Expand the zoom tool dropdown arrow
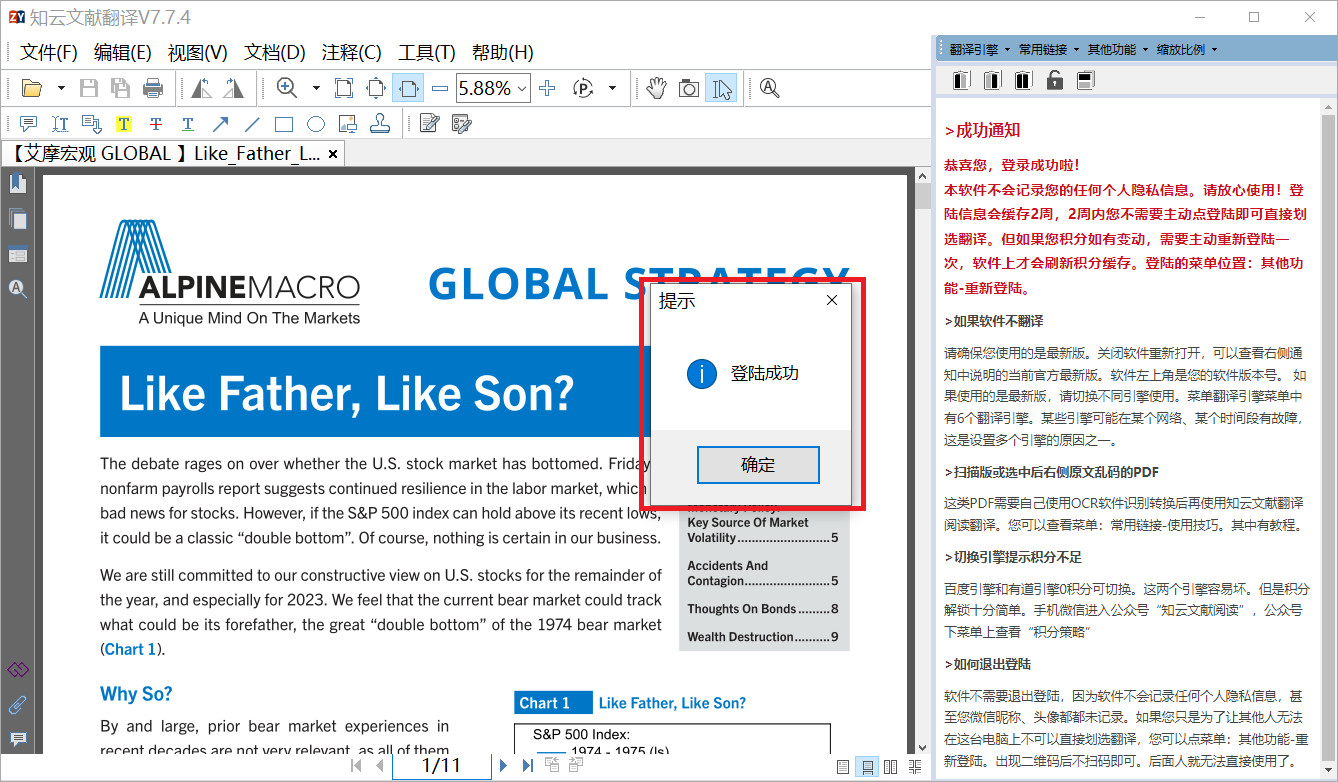Screen dimensions: 1338x782 click(316, 88)
